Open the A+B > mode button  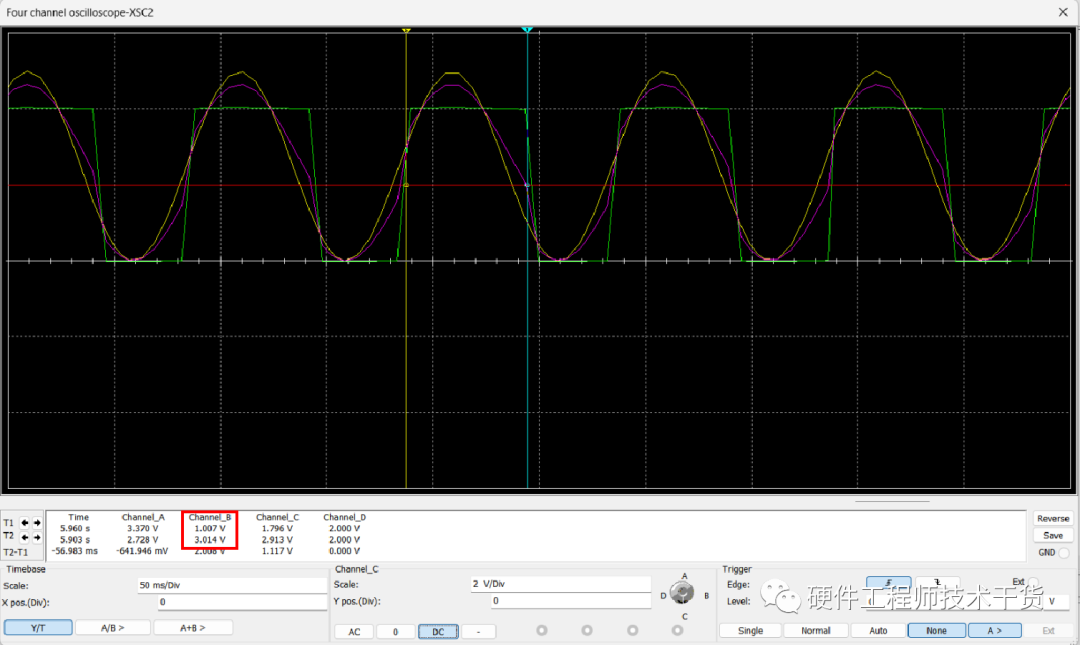click(x=193, y=628)
